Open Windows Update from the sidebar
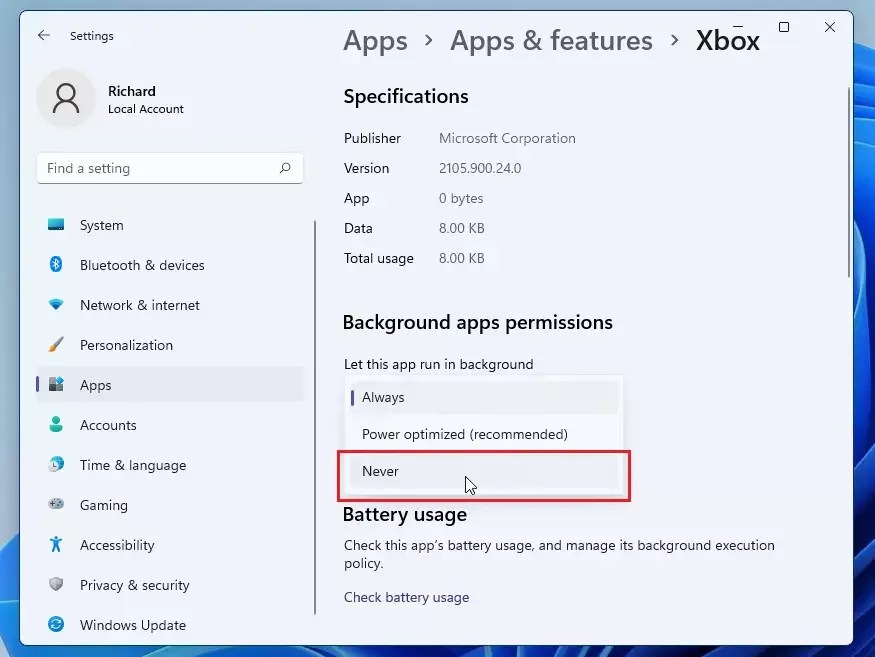Screen dimensions: 875x657 pyautogui.click(x=56, y=625)
